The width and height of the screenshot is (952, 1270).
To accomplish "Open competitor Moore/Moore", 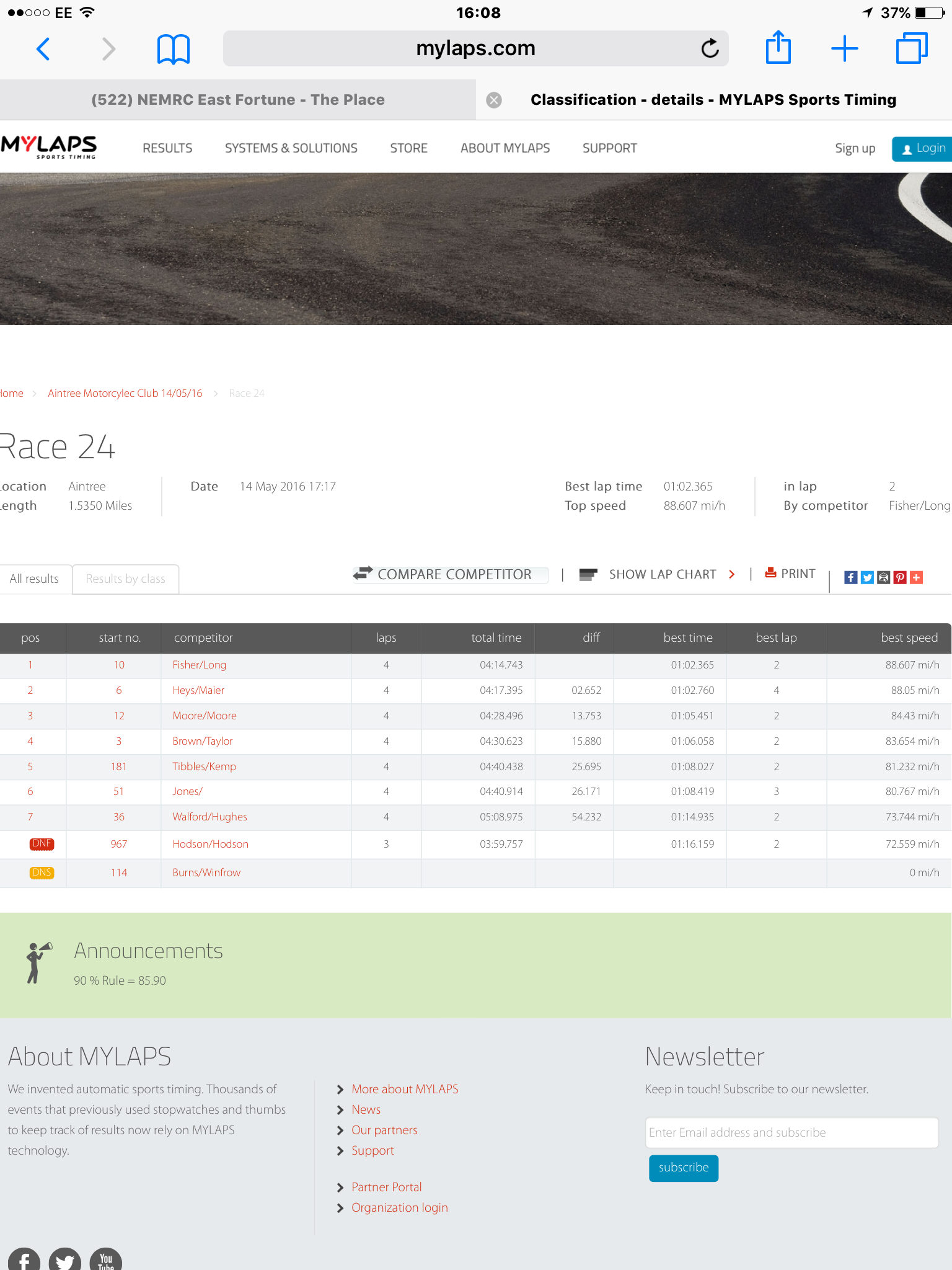I will tap(205, 716).
